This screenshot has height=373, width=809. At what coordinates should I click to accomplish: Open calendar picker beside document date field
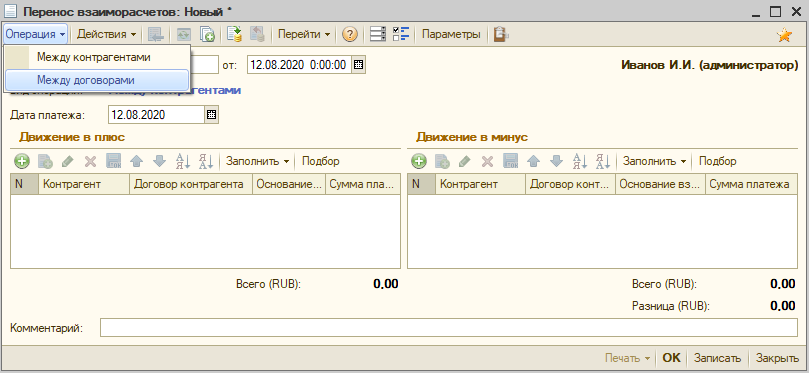(359, 65)
